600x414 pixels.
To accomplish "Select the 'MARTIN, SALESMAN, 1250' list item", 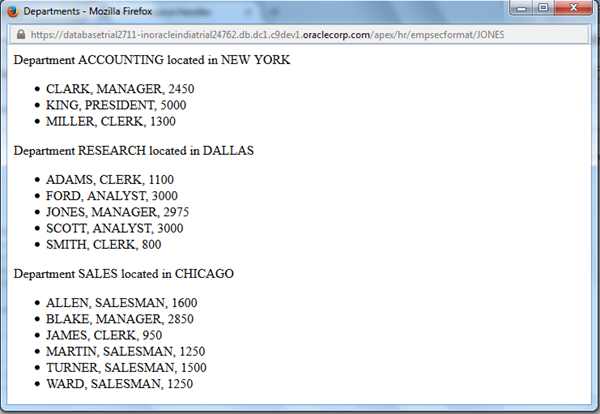I will (126, 352).
